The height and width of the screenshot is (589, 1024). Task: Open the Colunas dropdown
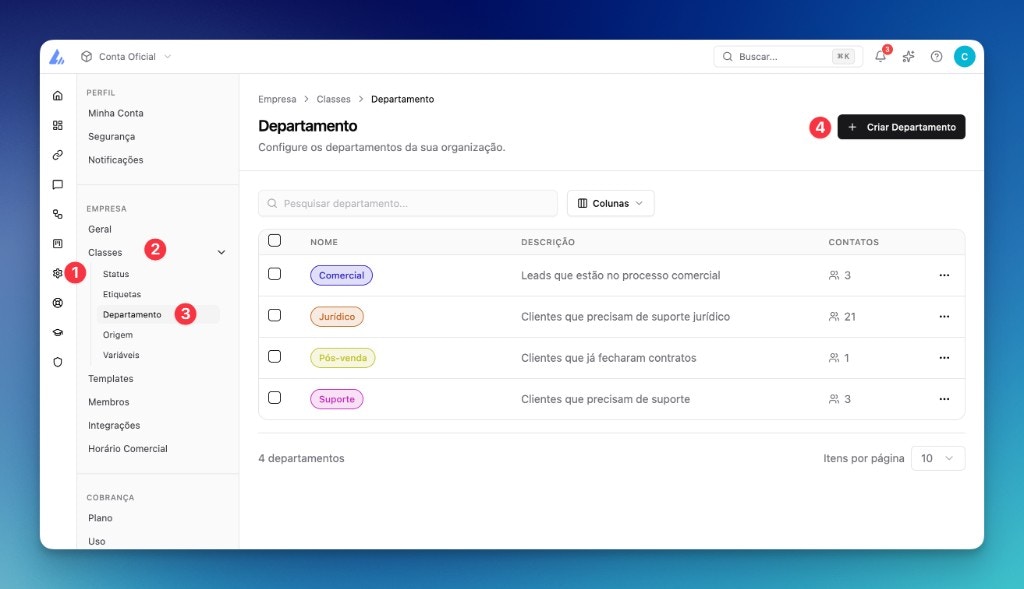point(610,203)
